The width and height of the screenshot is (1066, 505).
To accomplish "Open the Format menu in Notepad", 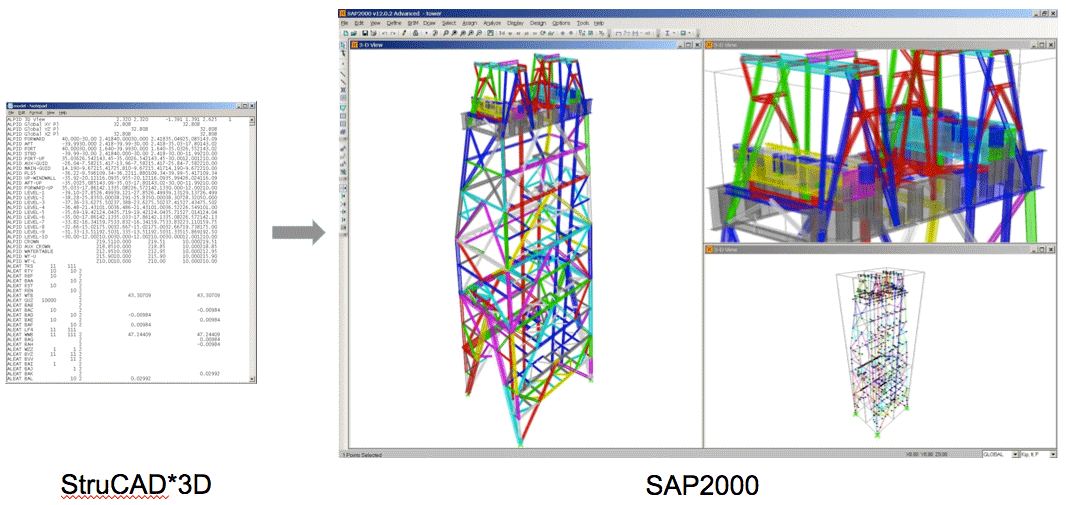I will 35,113.
